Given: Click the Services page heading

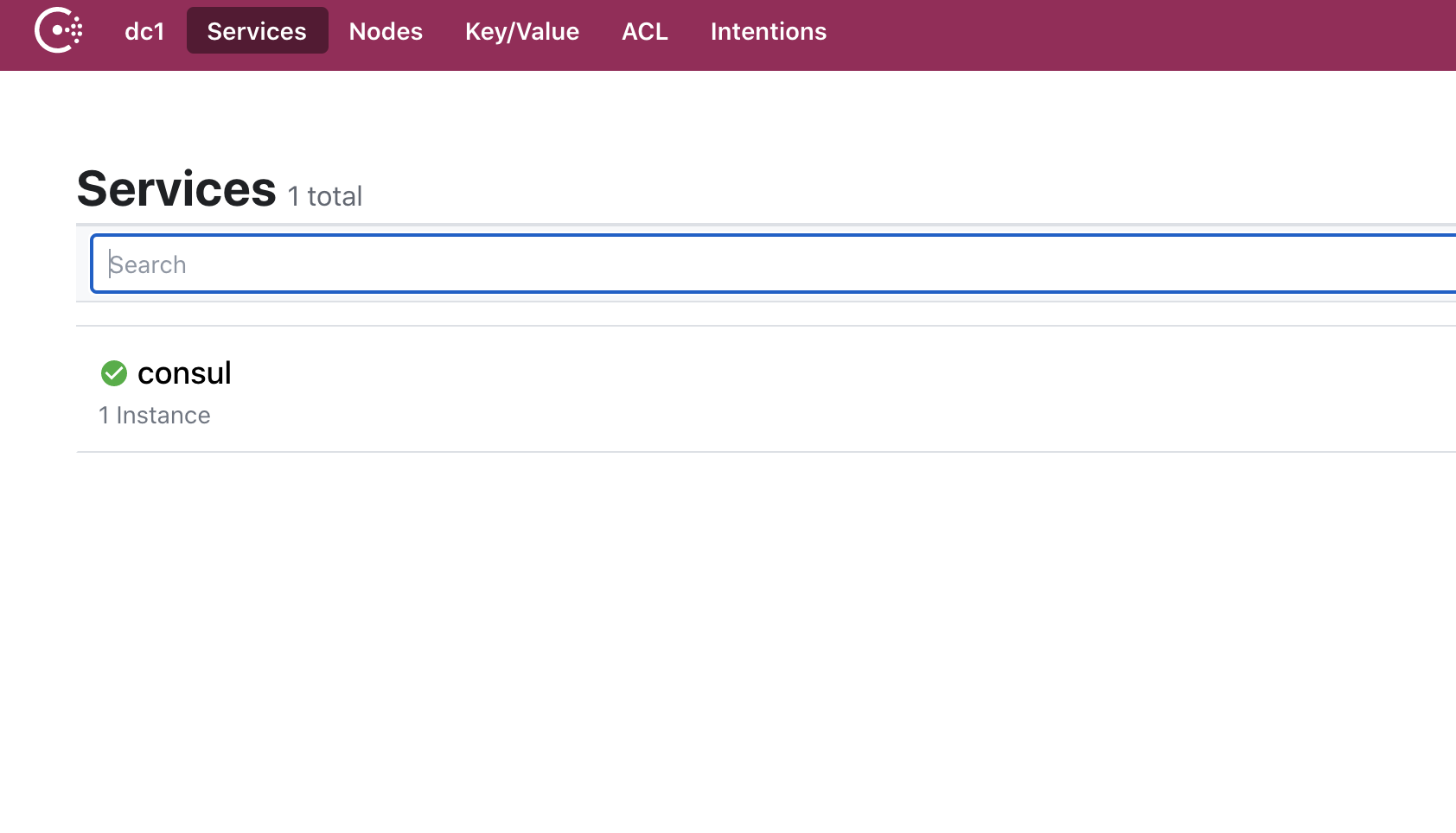Looking at the screenshot, I should [176, 189].
